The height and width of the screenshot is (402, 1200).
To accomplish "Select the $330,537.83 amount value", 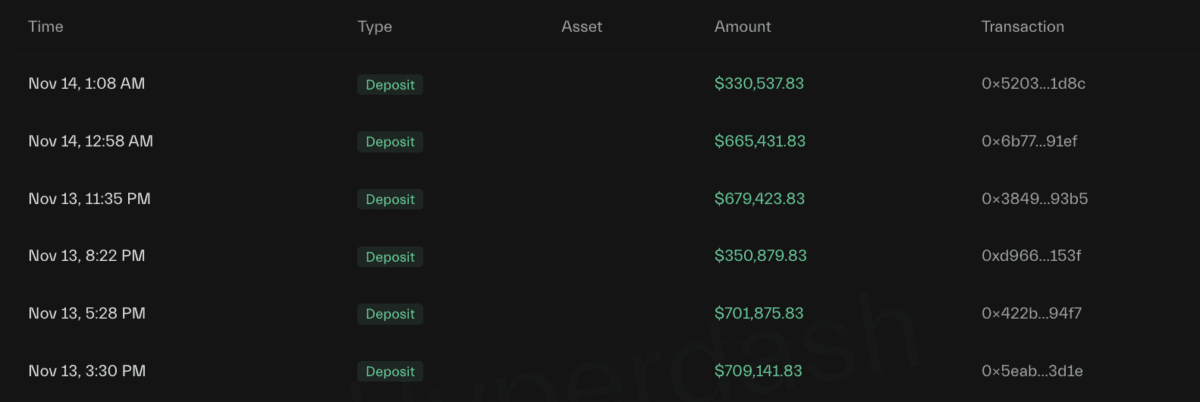I will (759, 84).
